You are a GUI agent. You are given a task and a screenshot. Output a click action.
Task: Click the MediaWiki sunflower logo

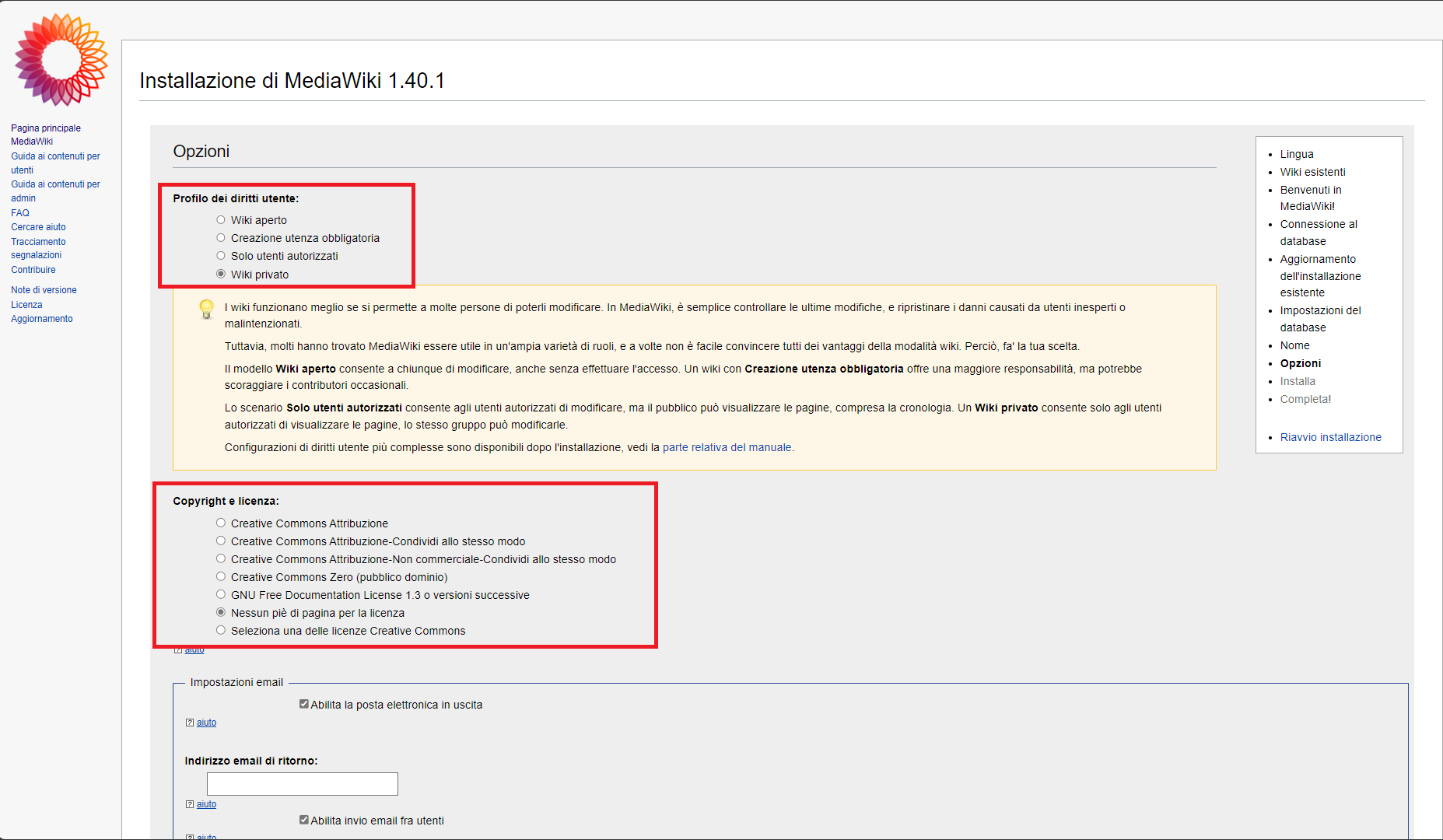pyautogui.click(x=61, y=59)
